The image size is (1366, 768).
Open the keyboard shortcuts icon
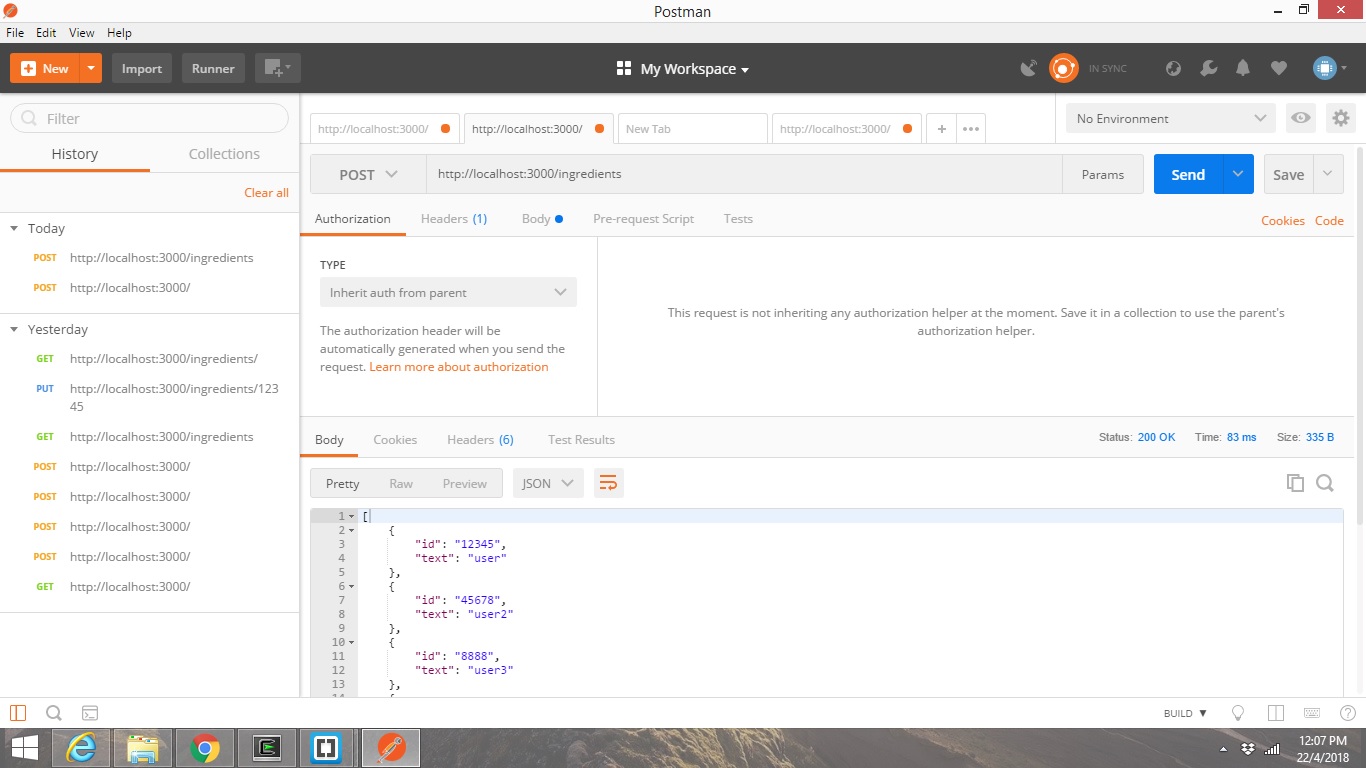coord(1312,713)
